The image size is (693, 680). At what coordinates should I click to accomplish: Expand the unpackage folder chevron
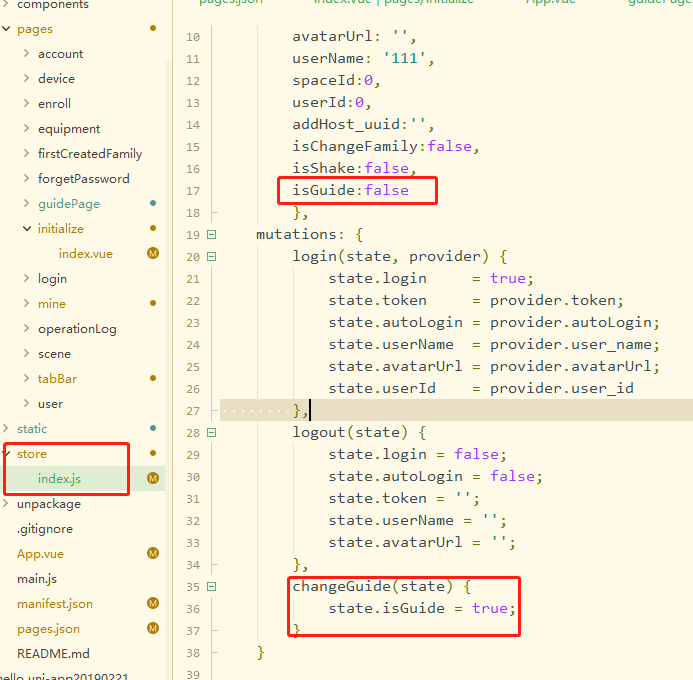6,503
